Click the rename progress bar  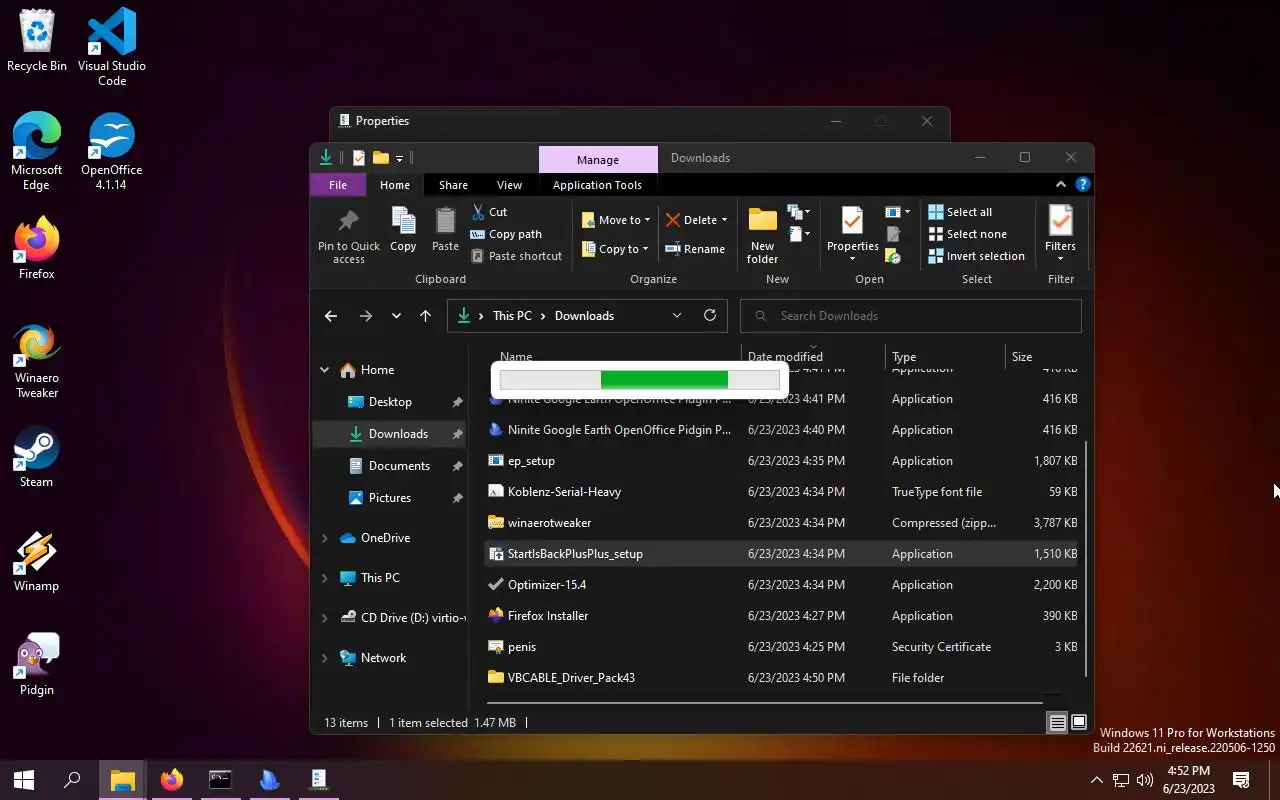click(639, 379)
